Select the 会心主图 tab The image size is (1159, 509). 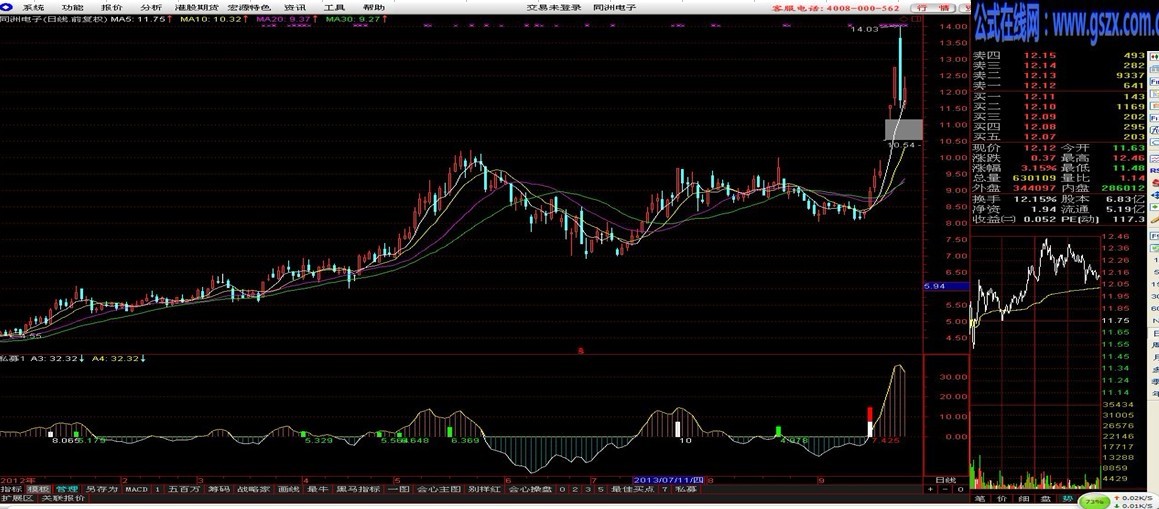click(439, 489)
